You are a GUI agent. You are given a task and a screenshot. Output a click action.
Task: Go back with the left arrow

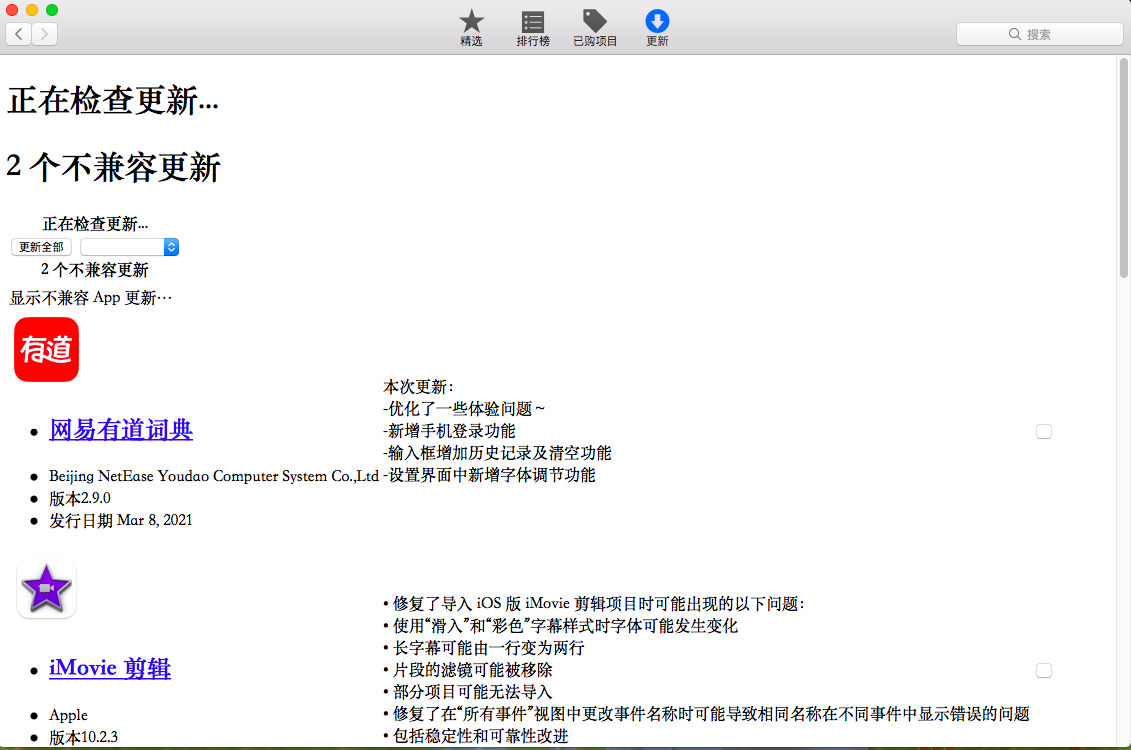(x=19, y=35)
